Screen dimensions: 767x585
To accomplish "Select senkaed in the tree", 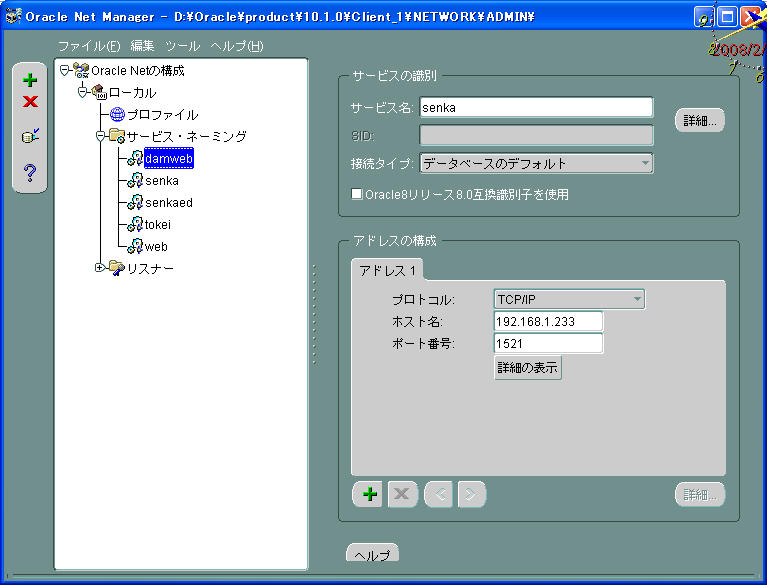I will (x=169, y=202).
